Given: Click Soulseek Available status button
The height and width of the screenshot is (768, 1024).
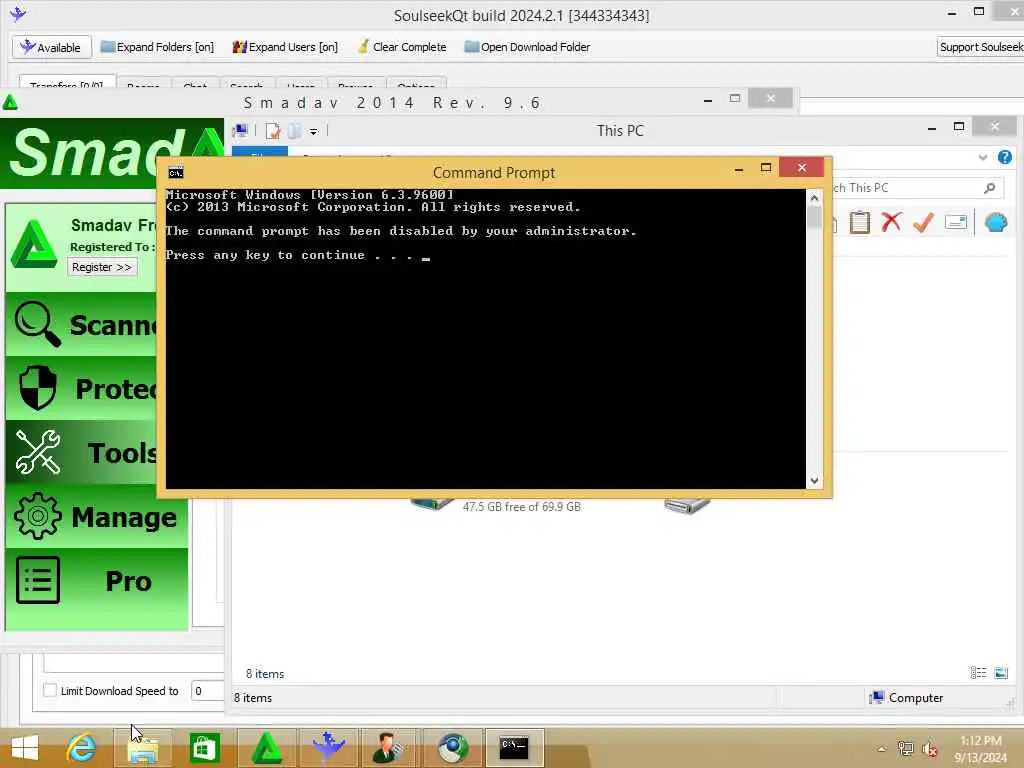Looking at the screenshot, I should (52, 47).
